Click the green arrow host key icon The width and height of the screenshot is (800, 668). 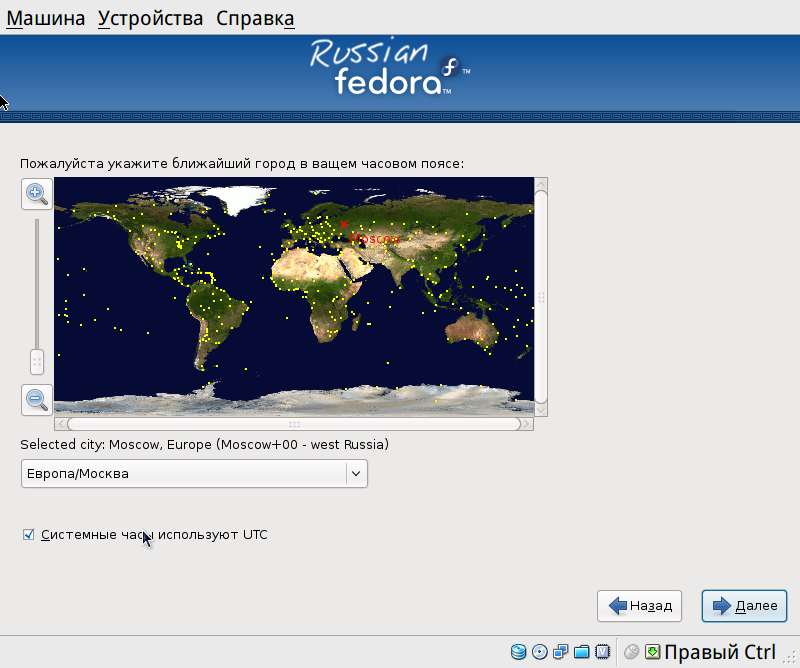653,652
